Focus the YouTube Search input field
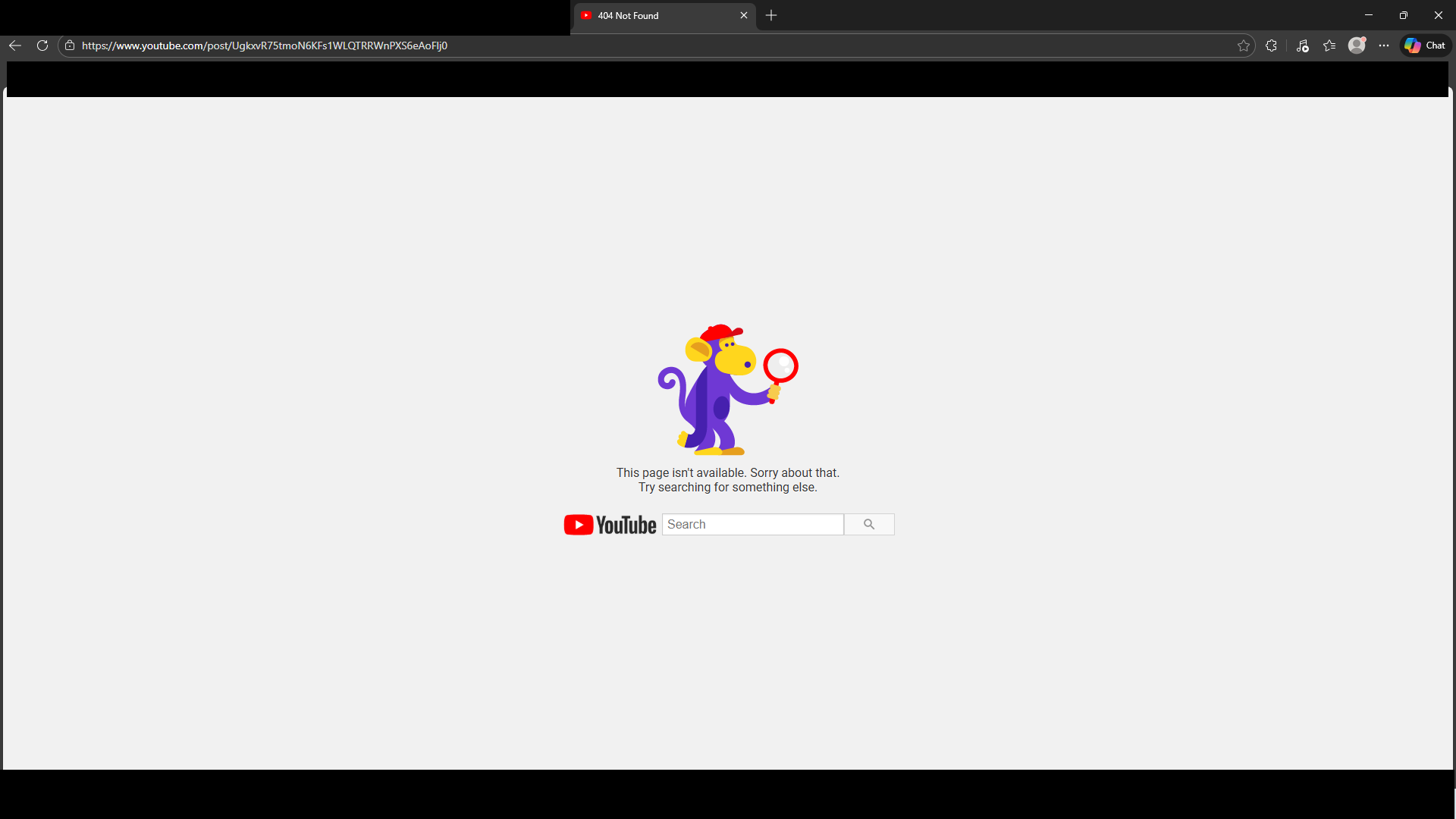The height and width of the screenshot is (819, 1456). click(753, 525)
